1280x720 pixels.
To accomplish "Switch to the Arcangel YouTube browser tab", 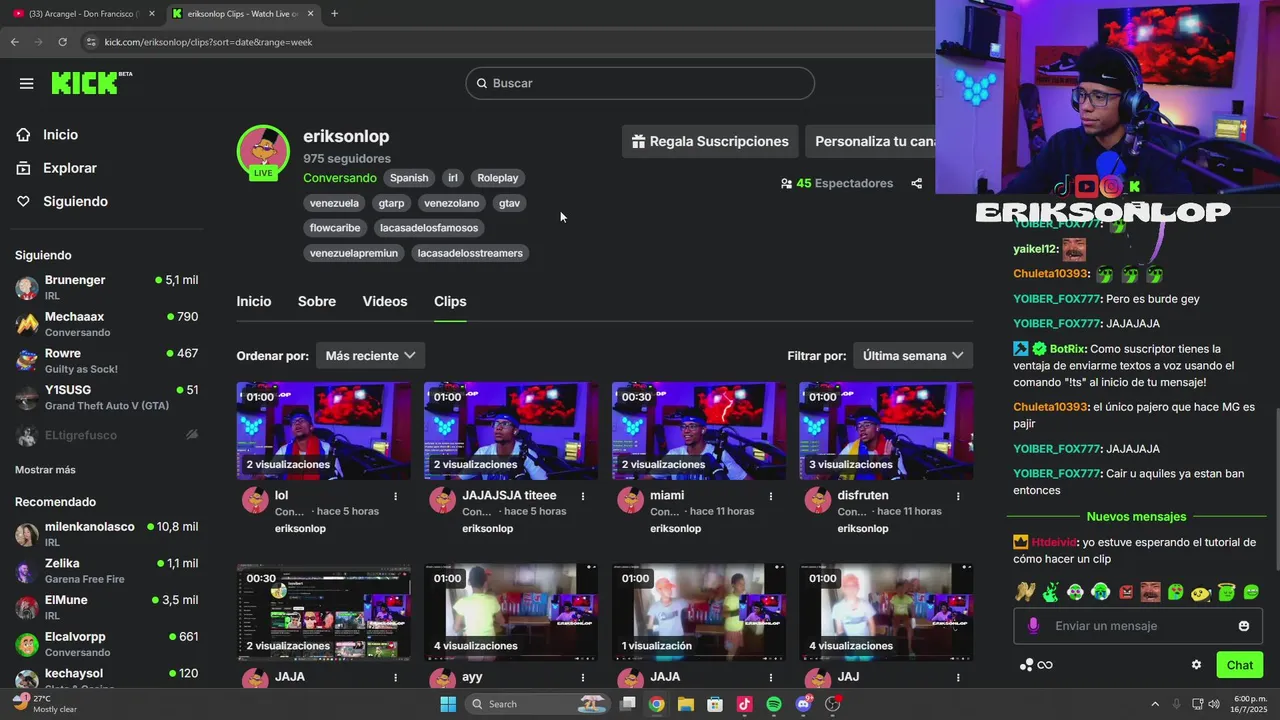I will pyautogui.click(x=82, y=13).
